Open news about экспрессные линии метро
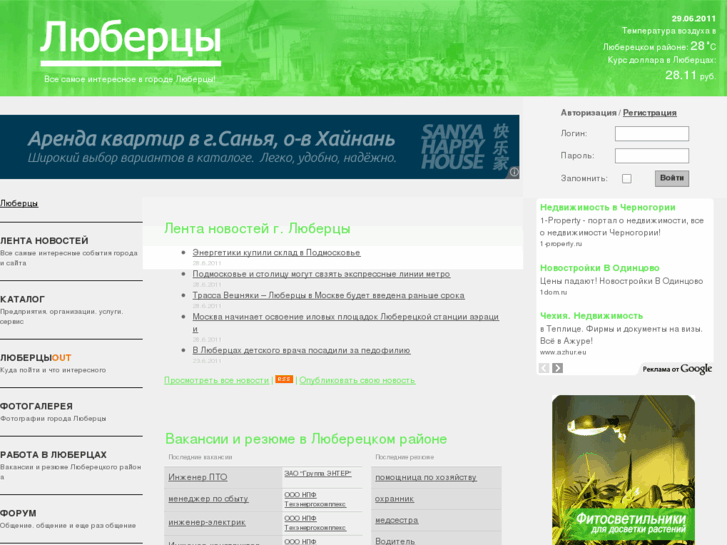 click(321, 274)
